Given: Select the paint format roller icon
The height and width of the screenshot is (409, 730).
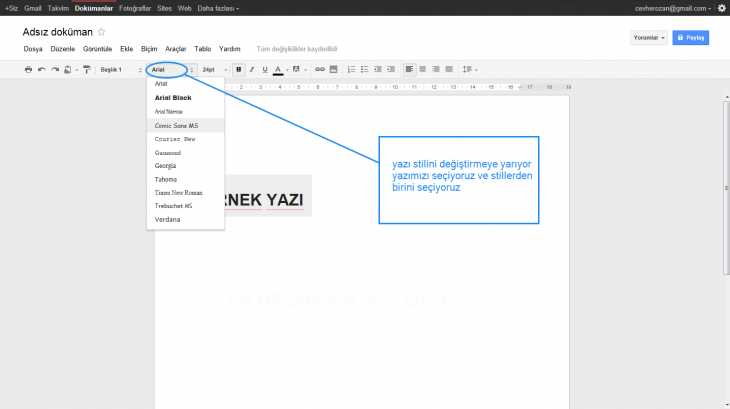Looking at the screenshot, I should tap(87, 70).
